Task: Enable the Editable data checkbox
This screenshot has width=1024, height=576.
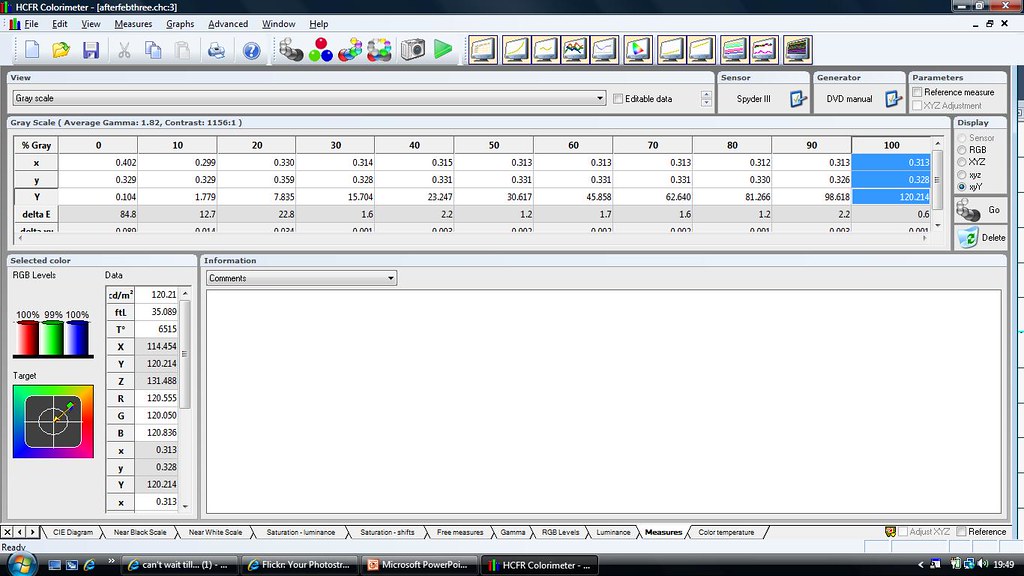Action: pyautogui.click(x=618, y=99)
